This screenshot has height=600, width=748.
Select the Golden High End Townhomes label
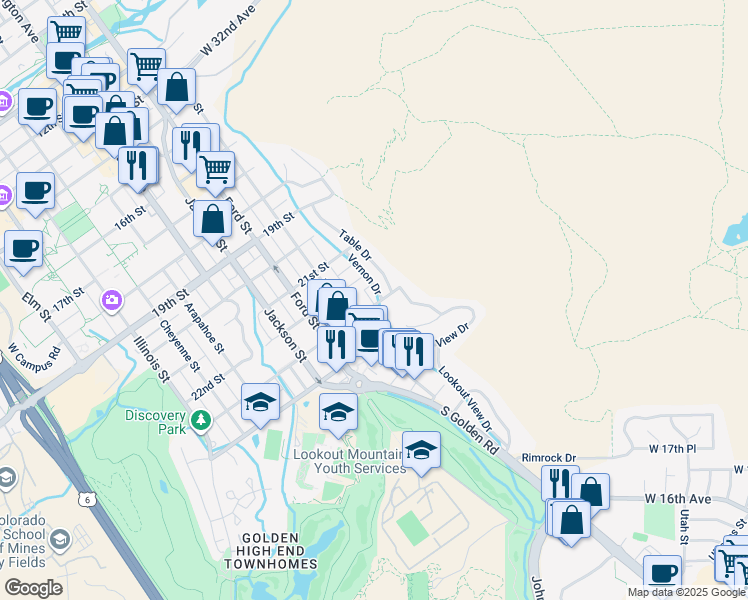279,551
